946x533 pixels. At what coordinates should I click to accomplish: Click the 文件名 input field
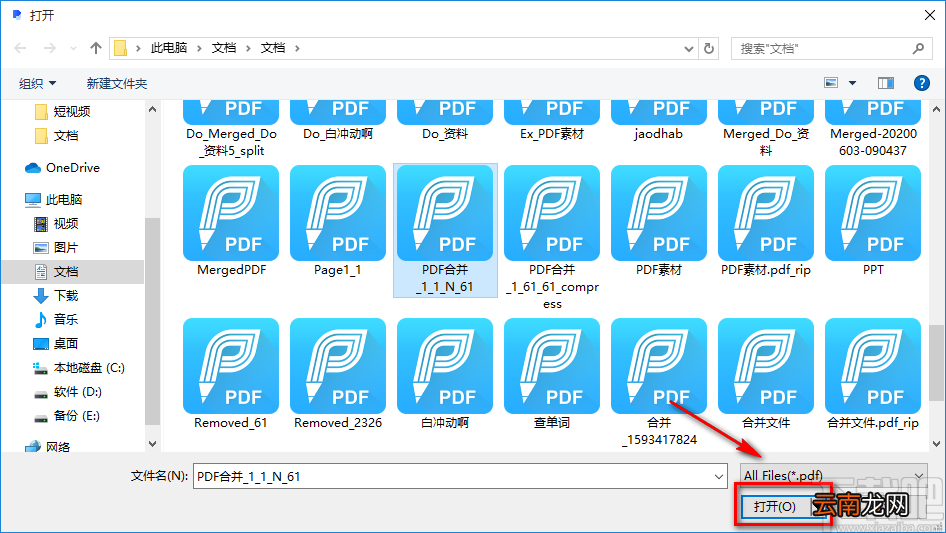[453, 476]
